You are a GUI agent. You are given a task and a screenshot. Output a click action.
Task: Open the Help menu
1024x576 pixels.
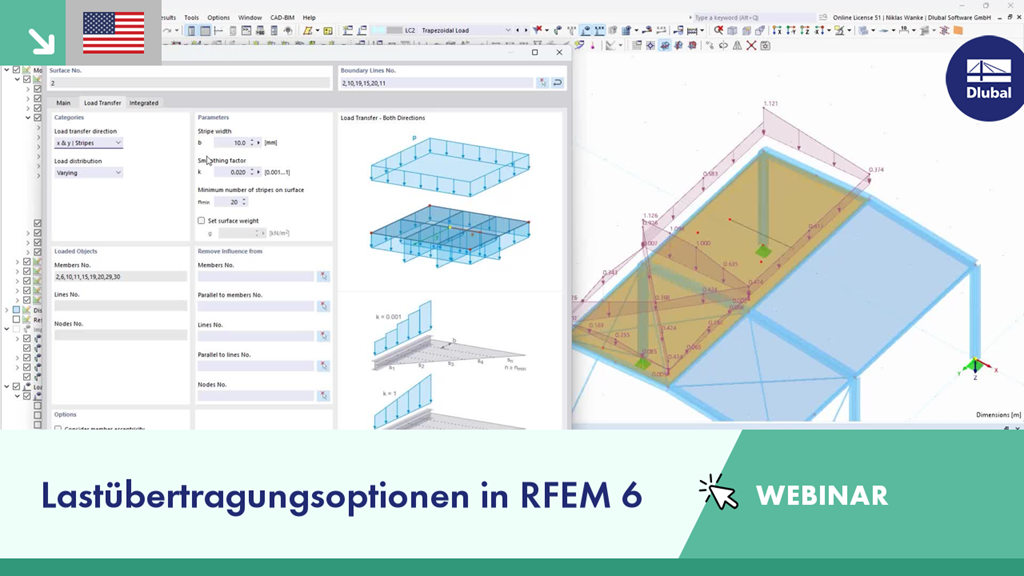[x=309, y=18]
